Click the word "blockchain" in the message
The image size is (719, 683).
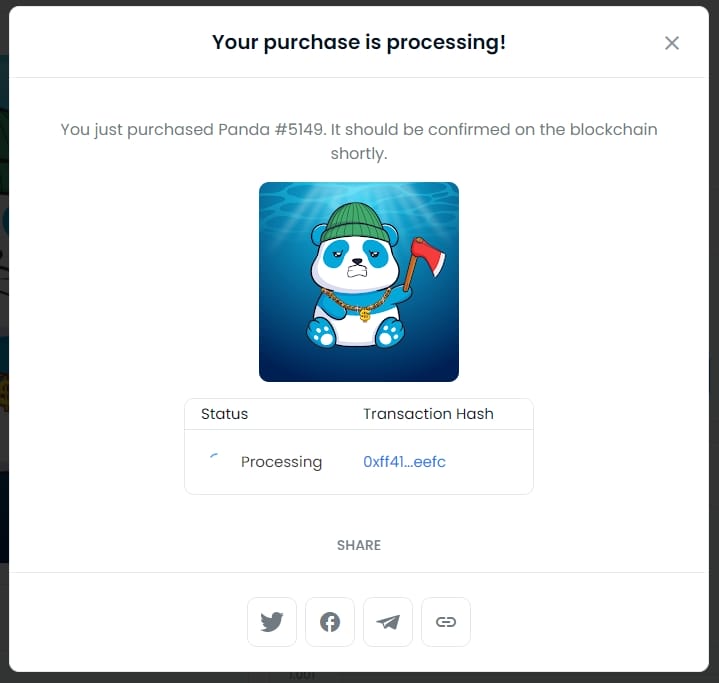point(613,130)
